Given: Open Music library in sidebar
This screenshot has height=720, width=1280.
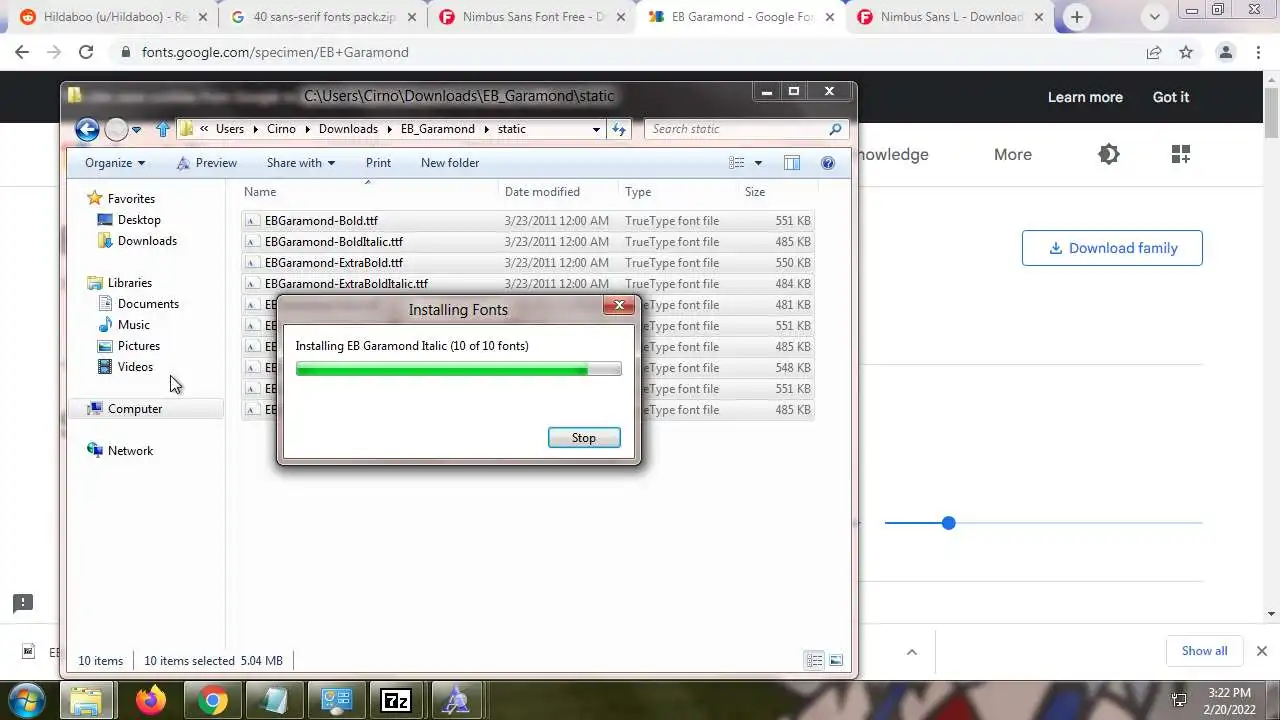Looking at the screenshot, I should tap(133, 325).
